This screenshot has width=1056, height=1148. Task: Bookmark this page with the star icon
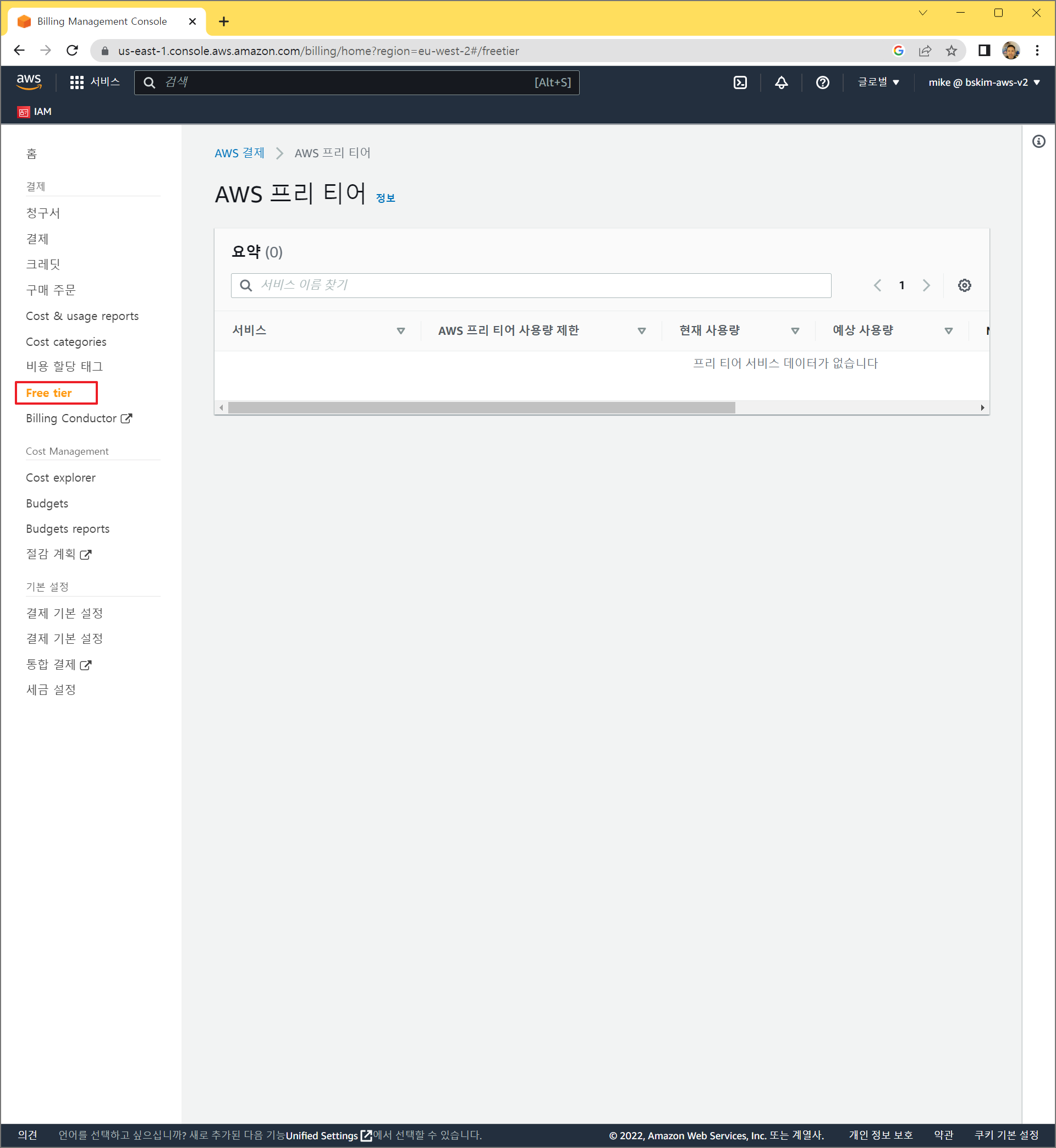(951, 51)
